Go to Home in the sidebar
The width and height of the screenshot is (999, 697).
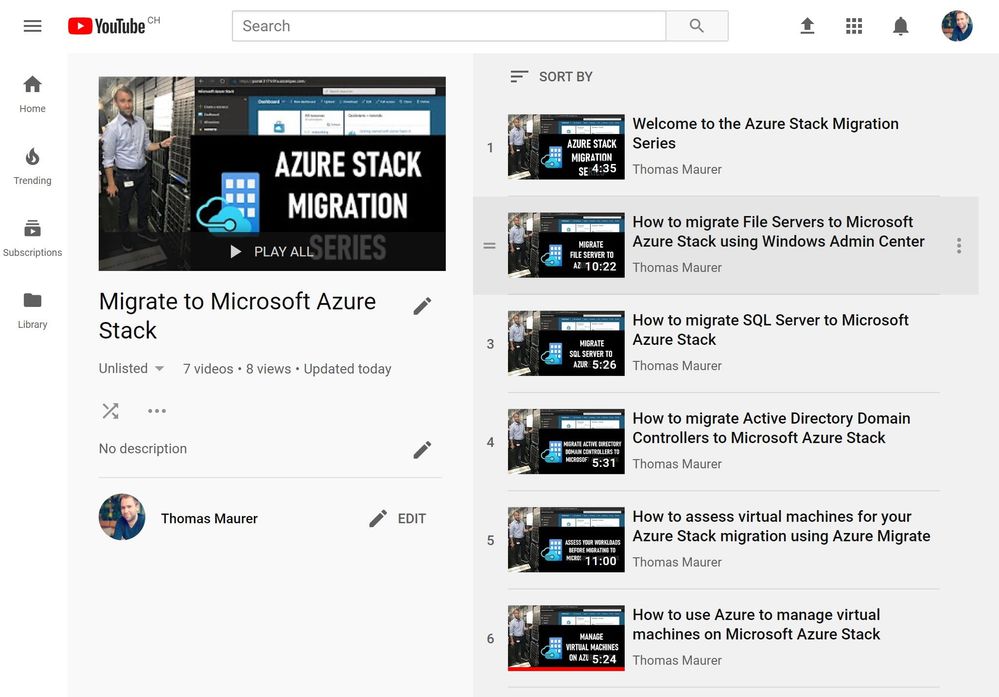(x=32, y=94)
